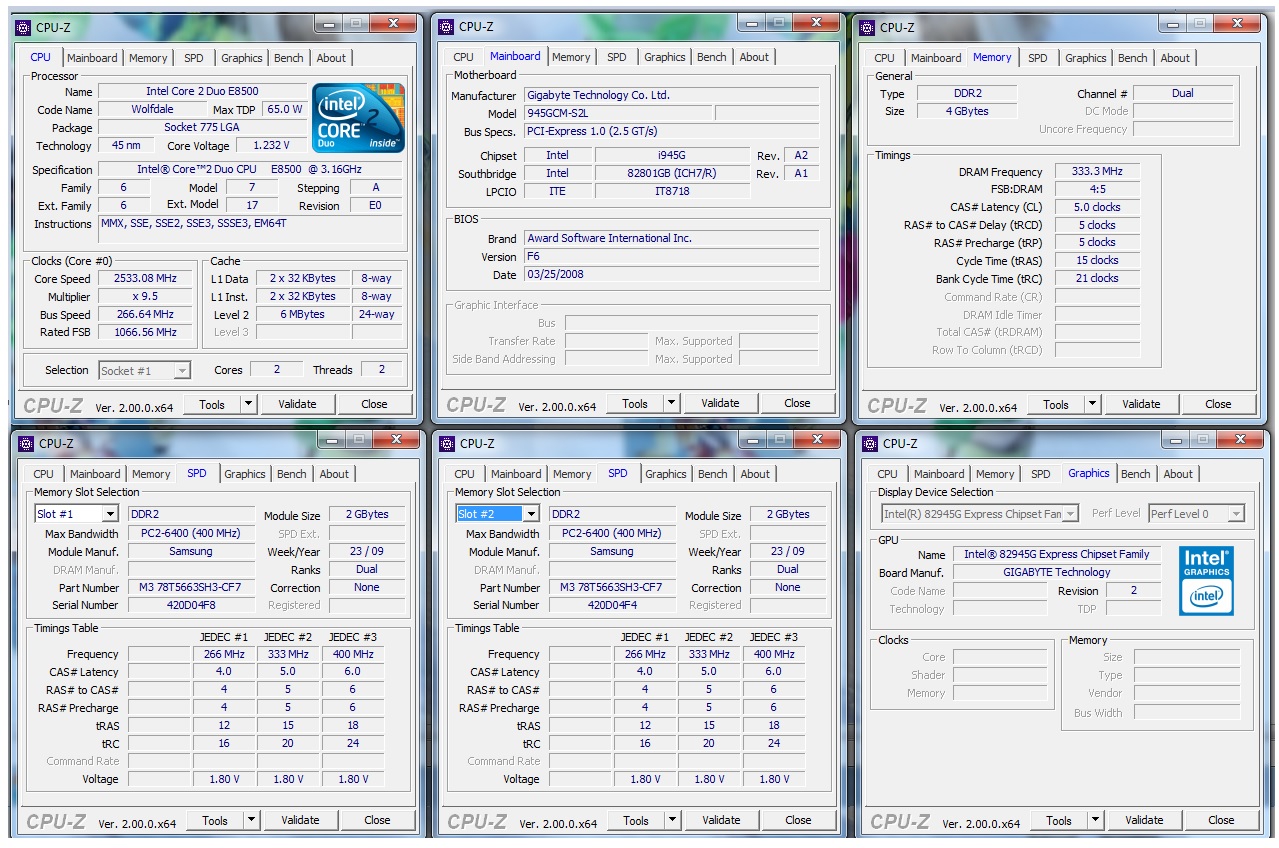Click Tools button in Graphics window
Viewport: 1279px width, 848px height.
pyautogui.click(x=1059, y=820)
